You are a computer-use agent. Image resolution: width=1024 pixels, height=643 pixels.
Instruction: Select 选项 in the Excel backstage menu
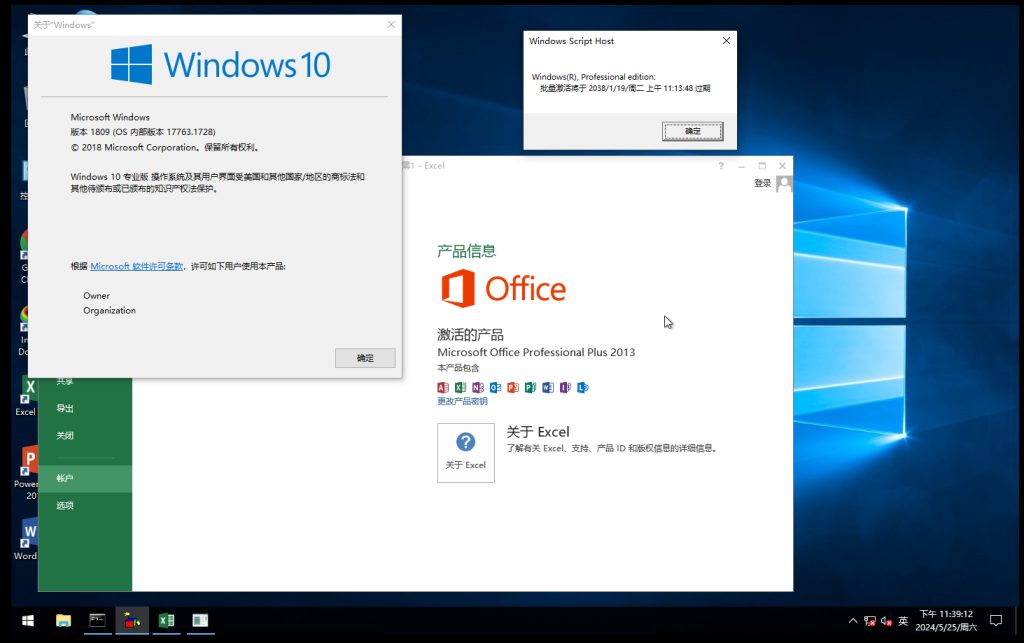tap(65, 505)
